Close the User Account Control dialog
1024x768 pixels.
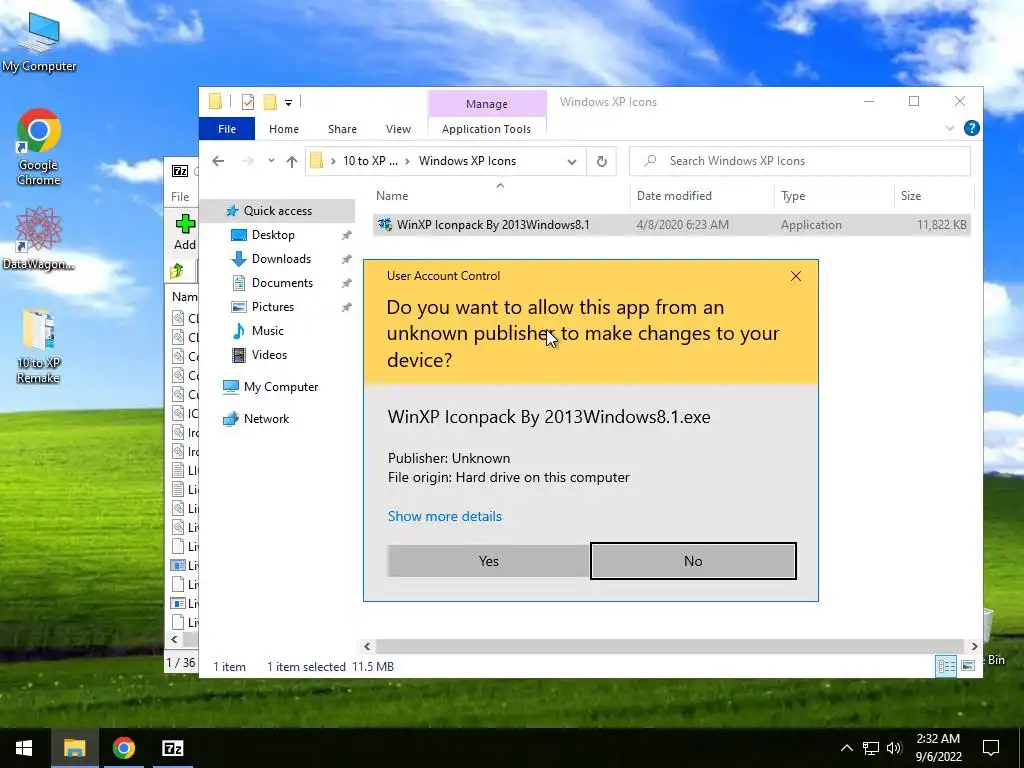point(795,276)
